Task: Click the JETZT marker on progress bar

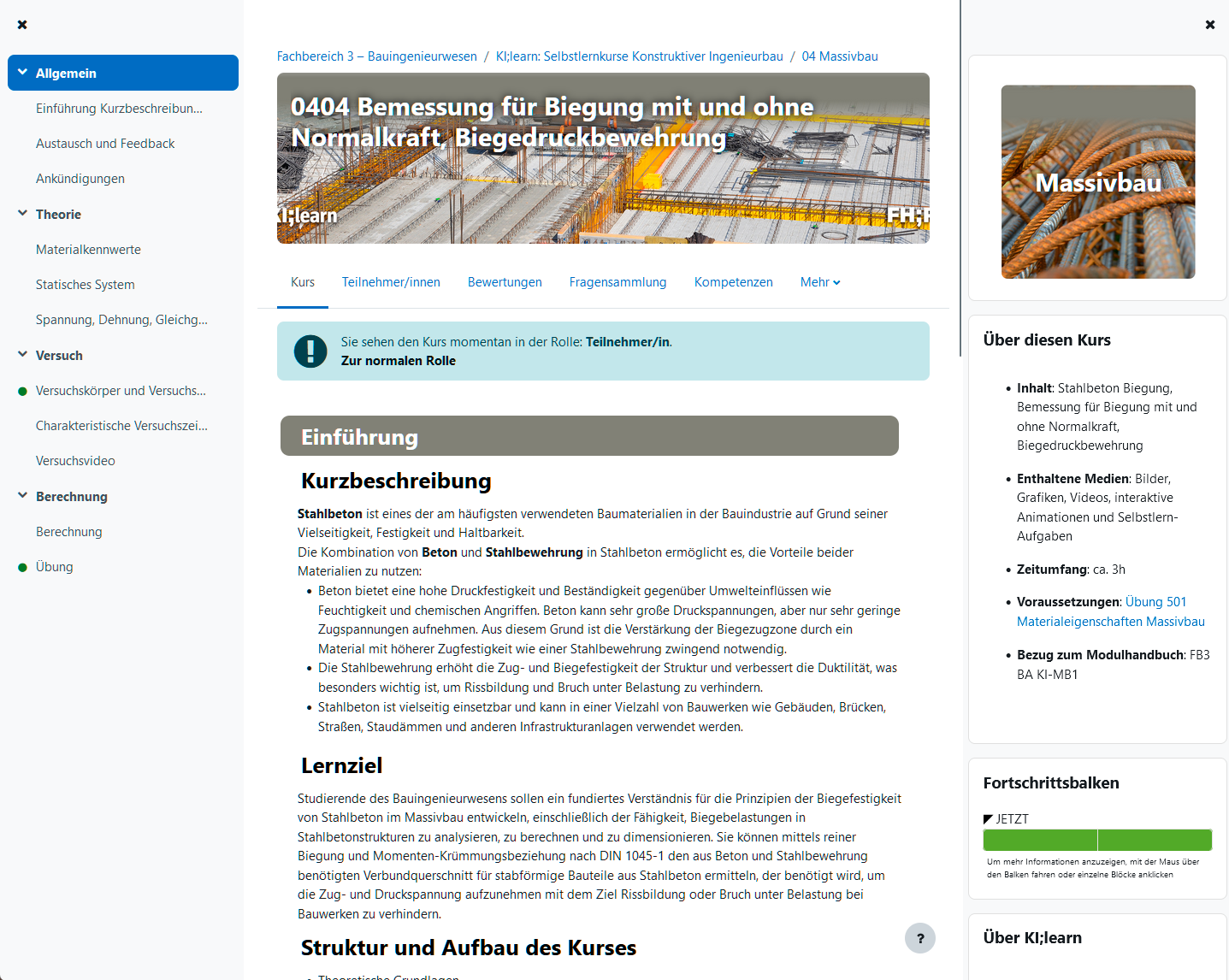Action: tap(1007, 819)
